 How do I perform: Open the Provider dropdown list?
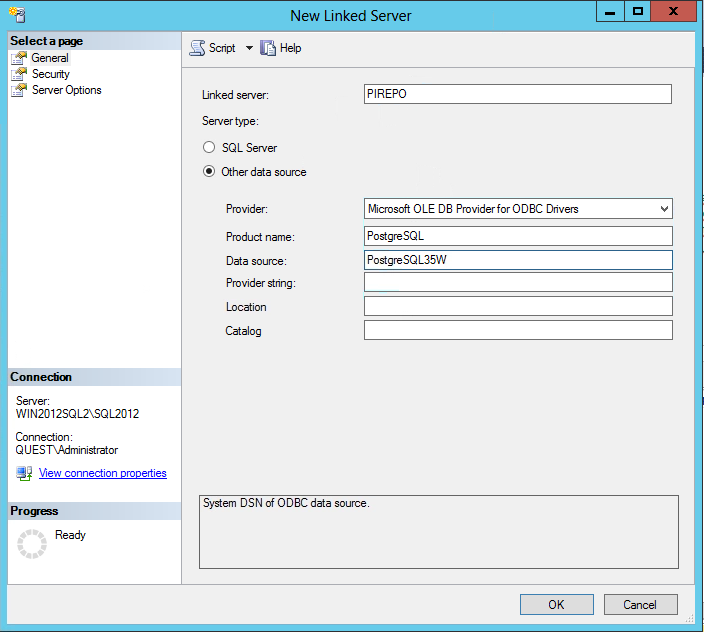pos(664,209)
